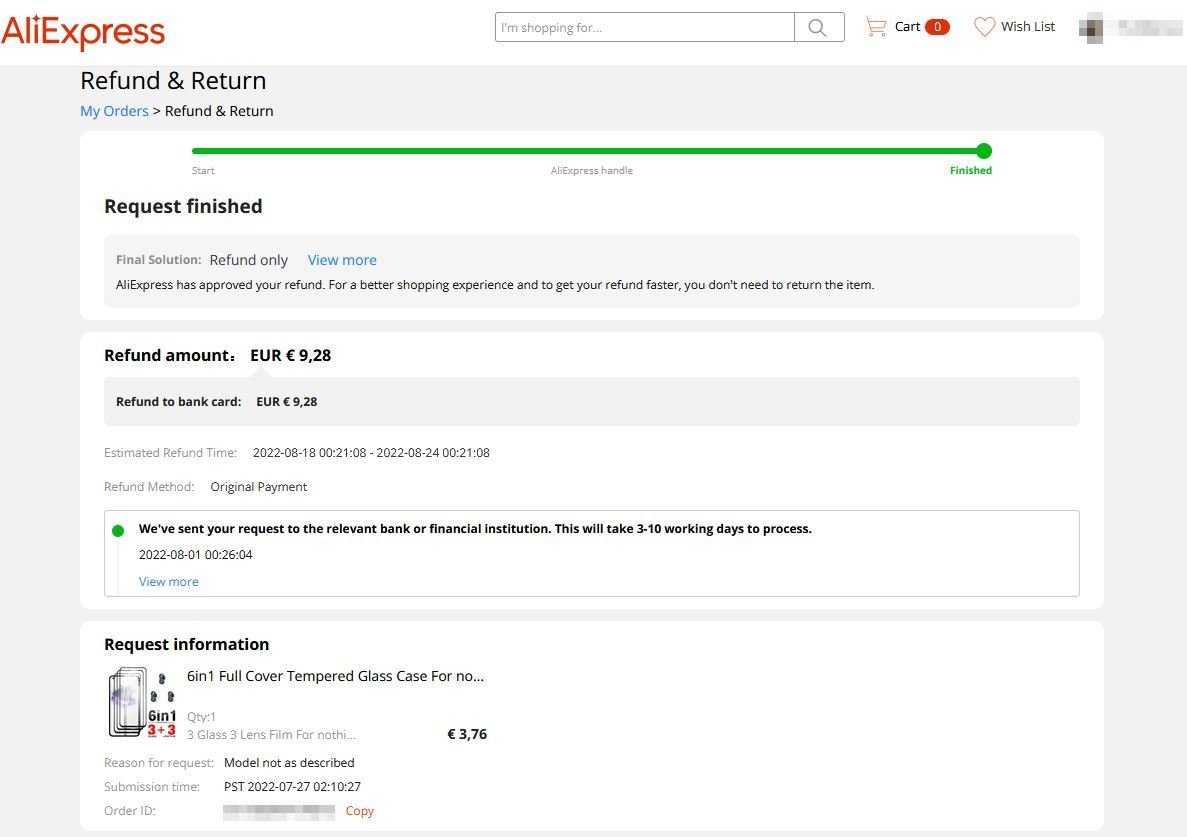Open the shopping cart icon
This screenshot has height=837, width=1187.
[876, 27]
